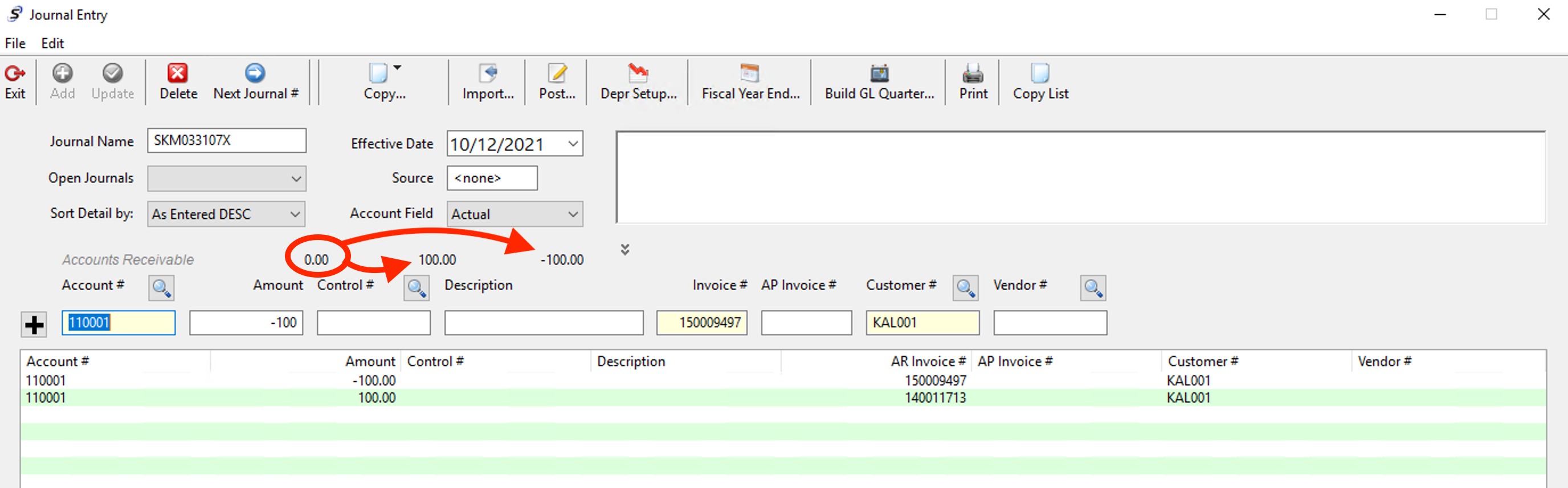
Task: Click KAL001 in the 140011713 row
Action: (1188, 398)
